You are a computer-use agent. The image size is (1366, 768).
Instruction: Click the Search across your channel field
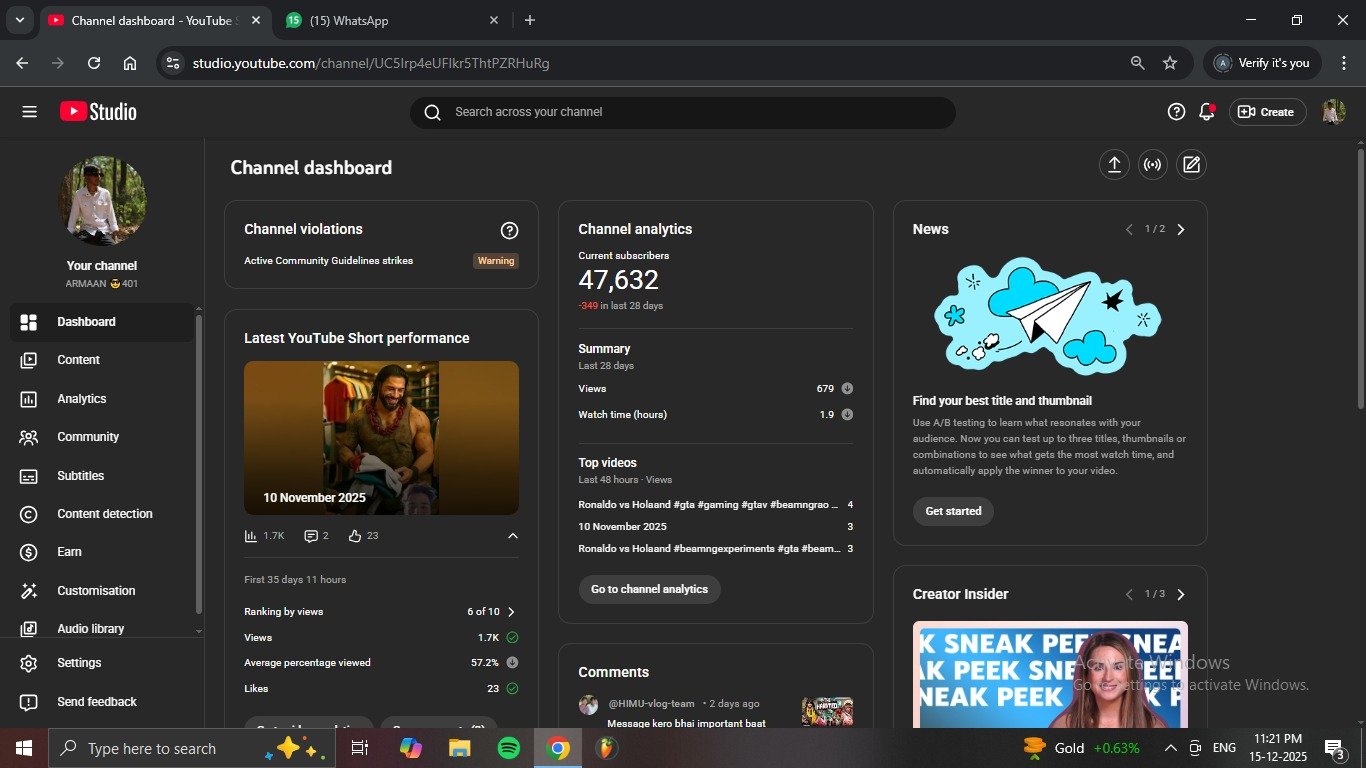tap(682, 112)
